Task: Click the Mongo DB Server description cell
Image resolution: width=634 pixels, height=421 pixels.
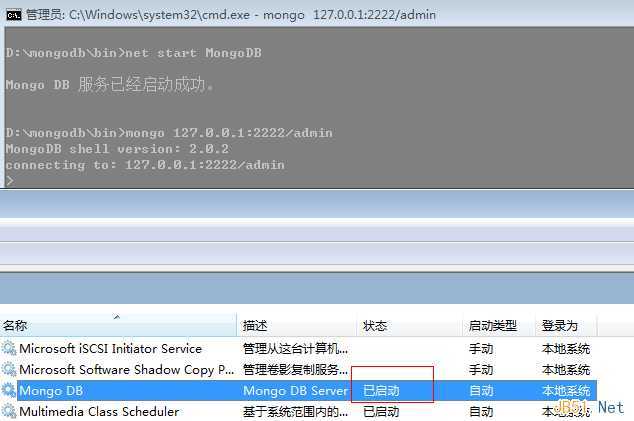Action: coord(295,391)
